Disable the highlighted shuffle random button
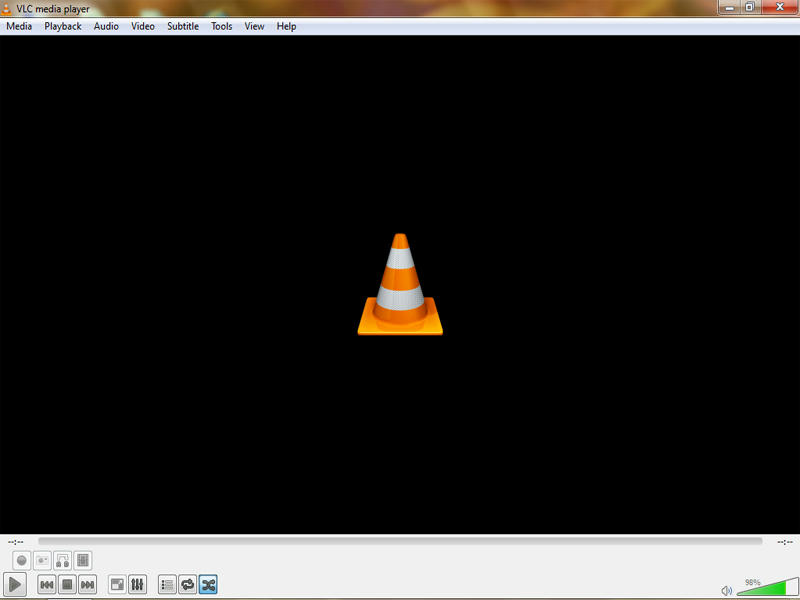The image size is (800, 600). (208, 584)
